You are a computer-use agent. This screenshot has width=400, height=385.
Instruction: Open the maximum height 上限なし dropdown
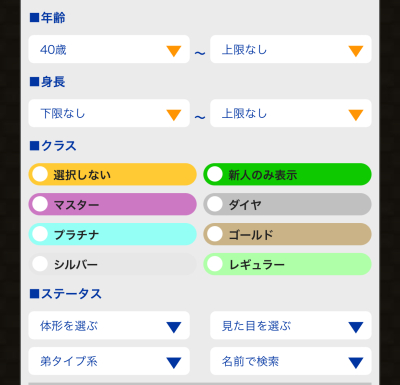point(291,113)
